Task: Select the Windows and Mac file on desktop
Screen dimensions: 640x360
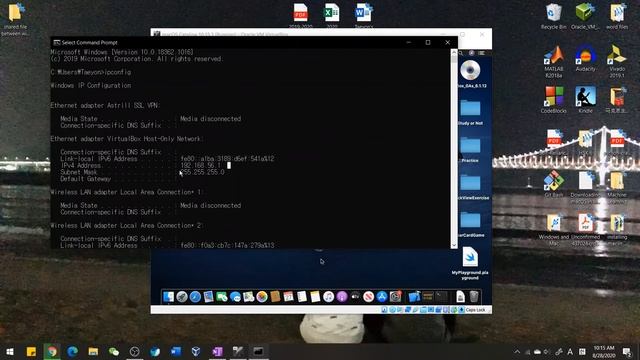Action: (x=553, y=229)
